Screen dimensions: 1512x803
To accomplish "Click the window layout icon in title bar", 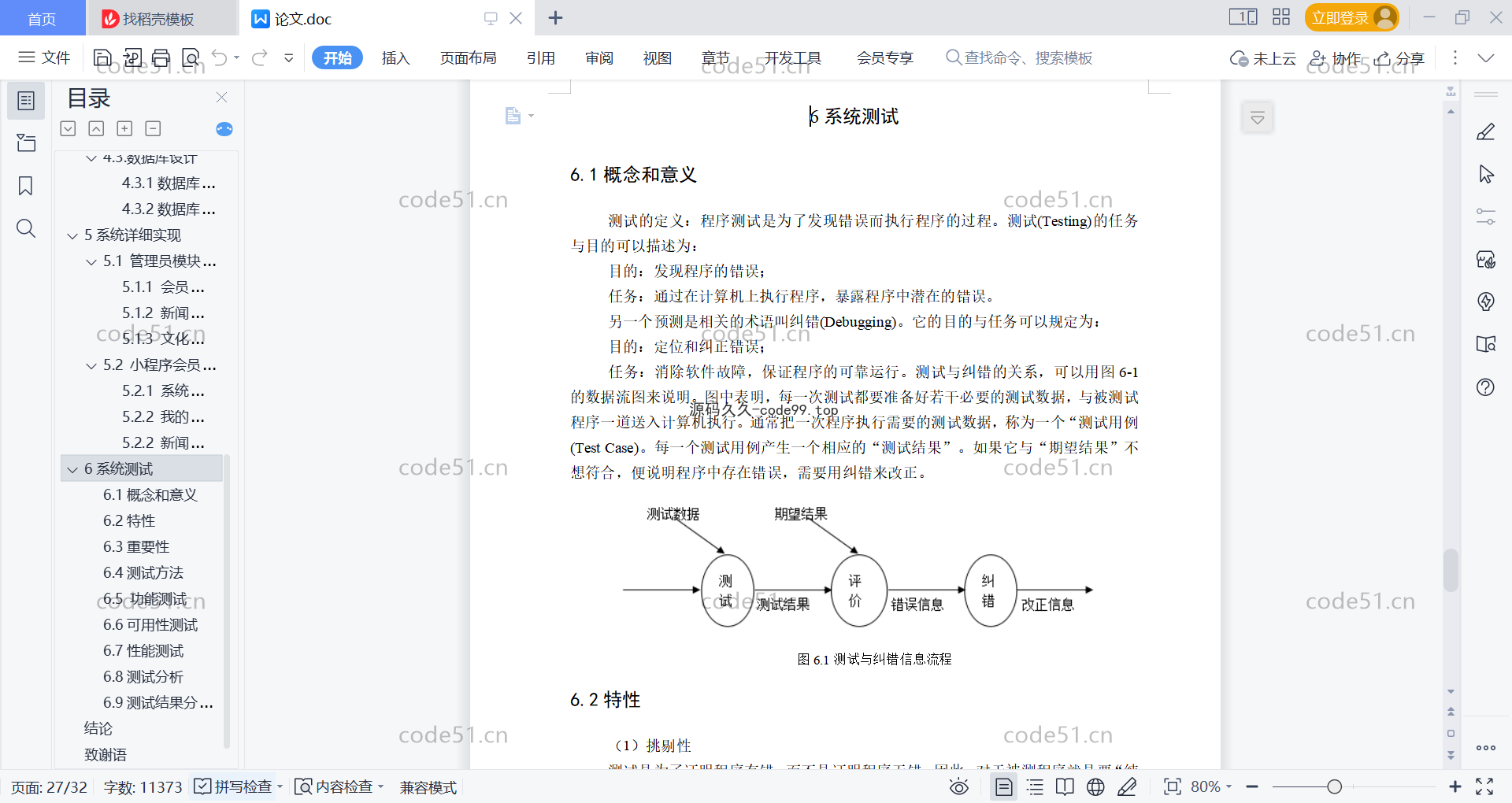I will pyautogui.click(x=1243, y=17).
